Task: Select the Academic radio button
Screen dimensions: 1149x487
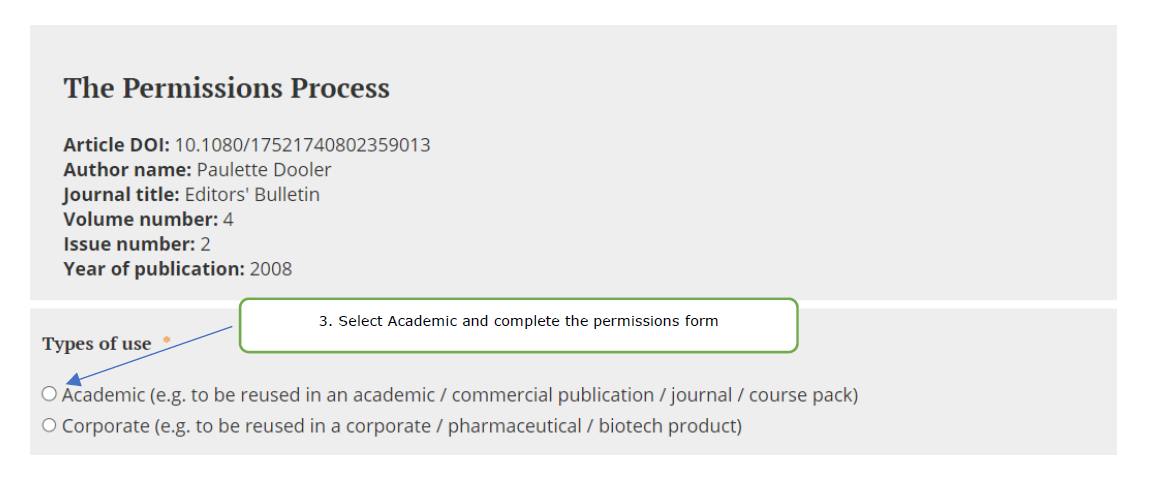Action: pos(49,394)
